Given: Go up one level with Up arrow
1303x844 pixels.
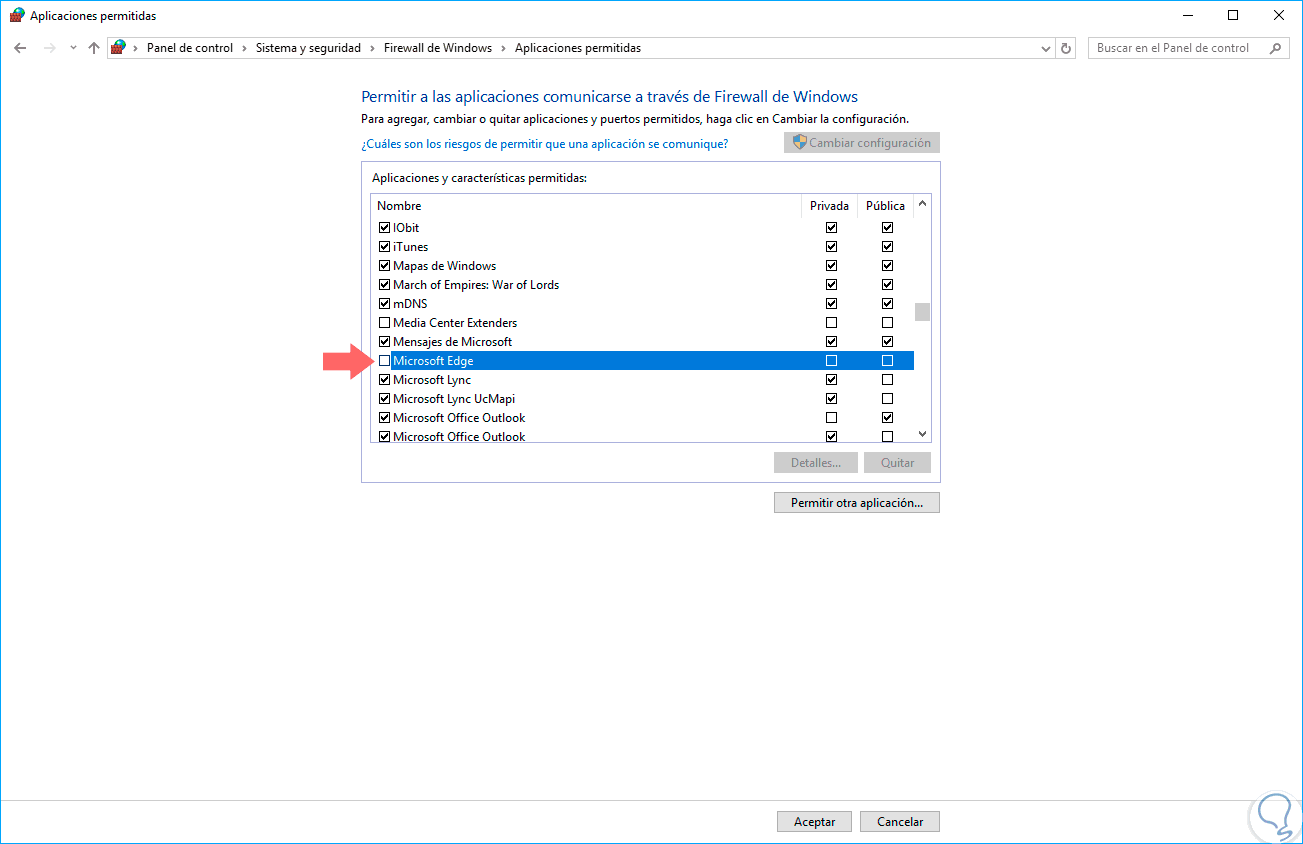Looking at the screenshot, I should [94, 48].
